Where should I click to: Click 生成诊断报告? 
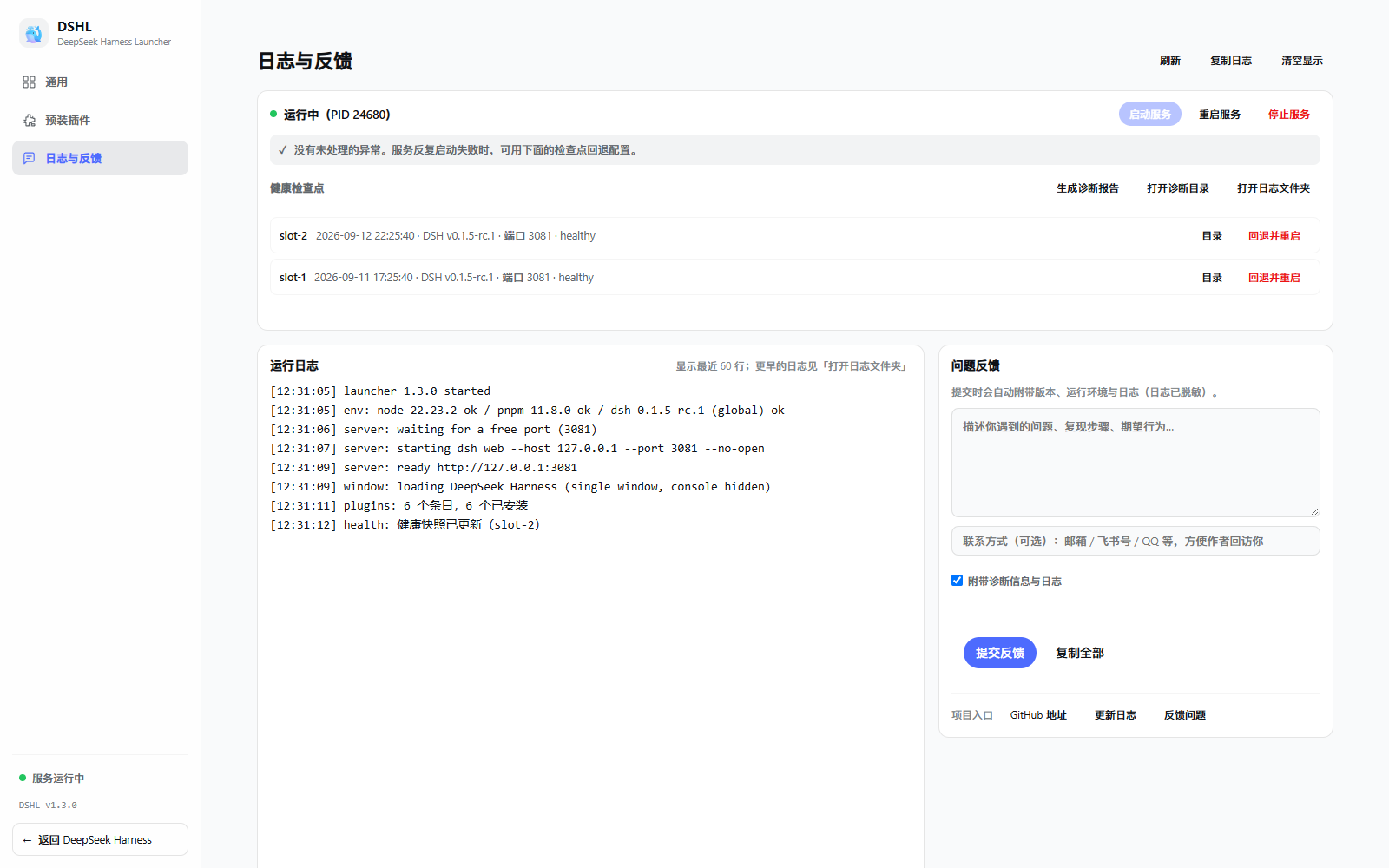click(1088, 188)
